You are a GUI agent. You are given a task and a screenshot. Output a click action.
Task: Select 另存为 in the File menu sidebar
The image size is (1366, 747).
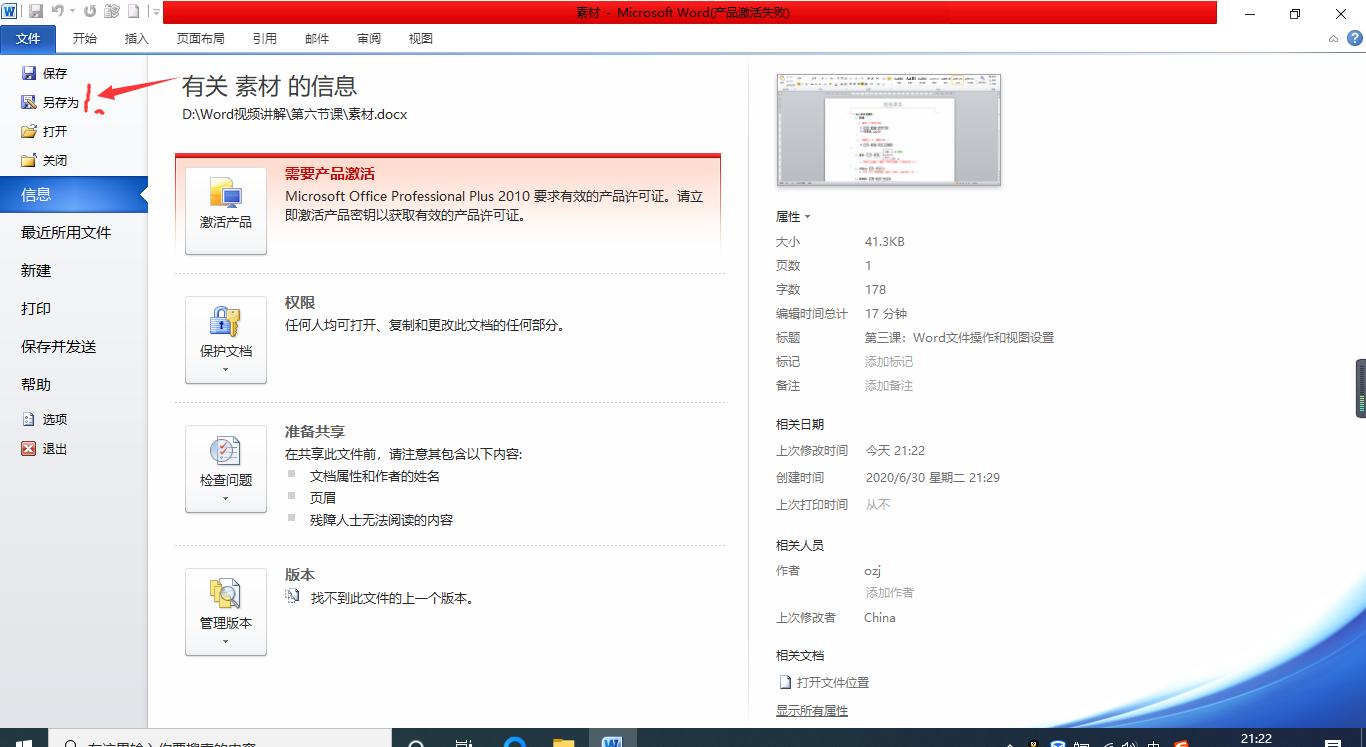pyautogui.click(x=59, y=101)
